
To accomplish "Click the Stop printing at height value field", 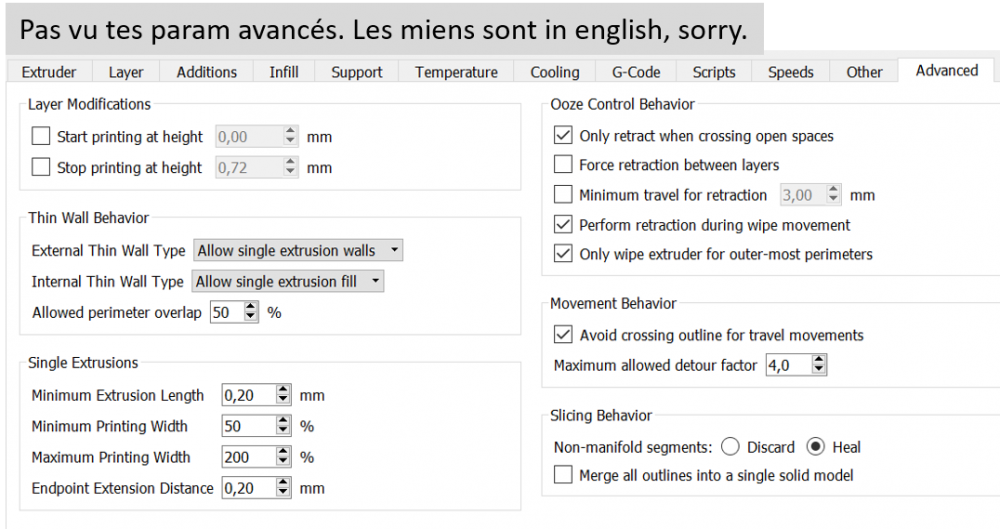I will (249, 167).
